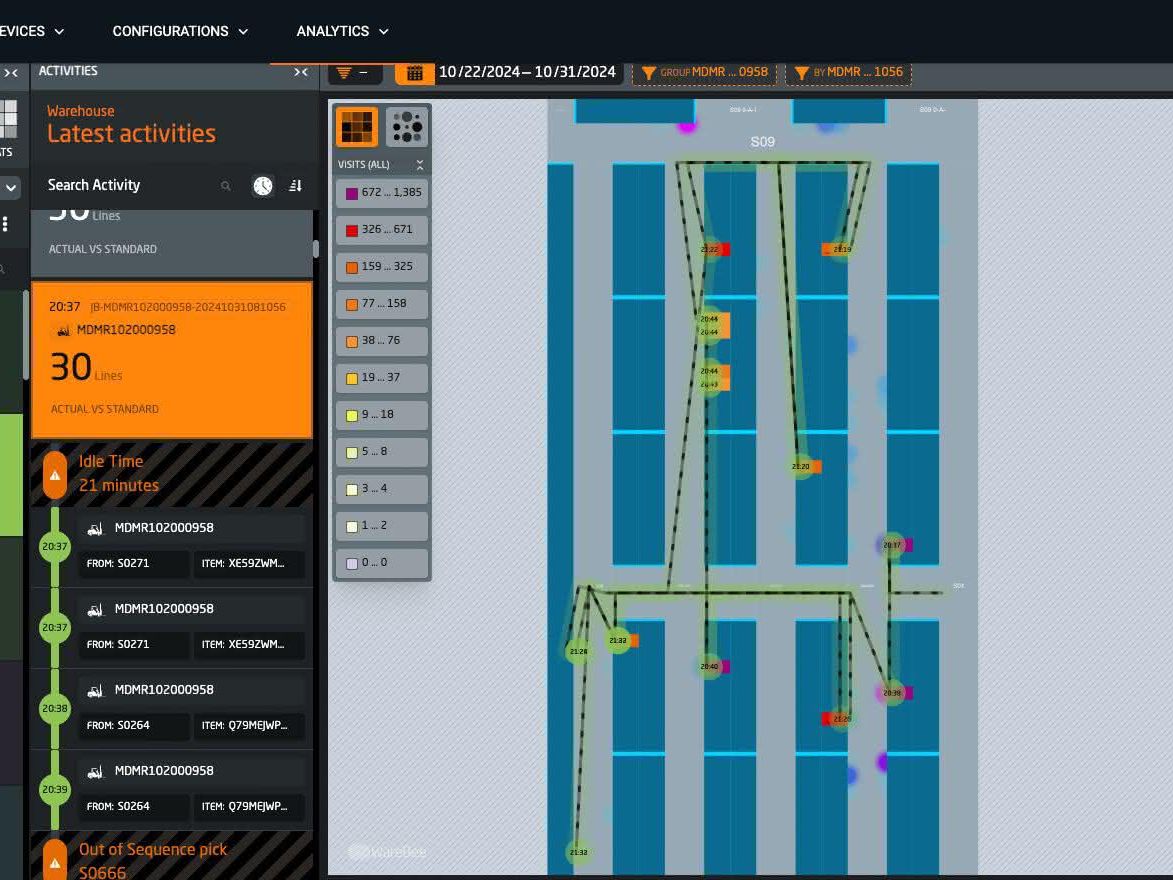The height and width of the screenshot is (880, 1173).
Task: Click forklift icon in orange activity card
Action: 64,330
